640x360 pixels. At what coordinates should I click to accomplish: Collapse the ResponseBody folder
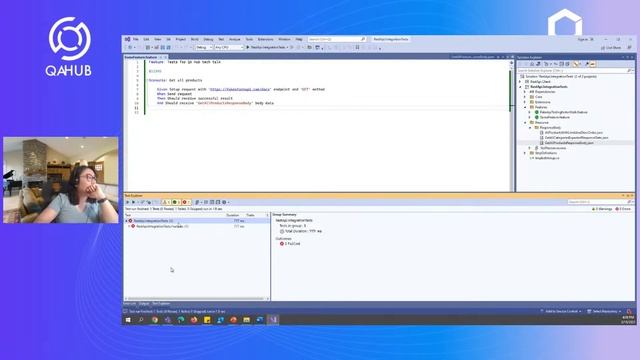tap(530, 128)
